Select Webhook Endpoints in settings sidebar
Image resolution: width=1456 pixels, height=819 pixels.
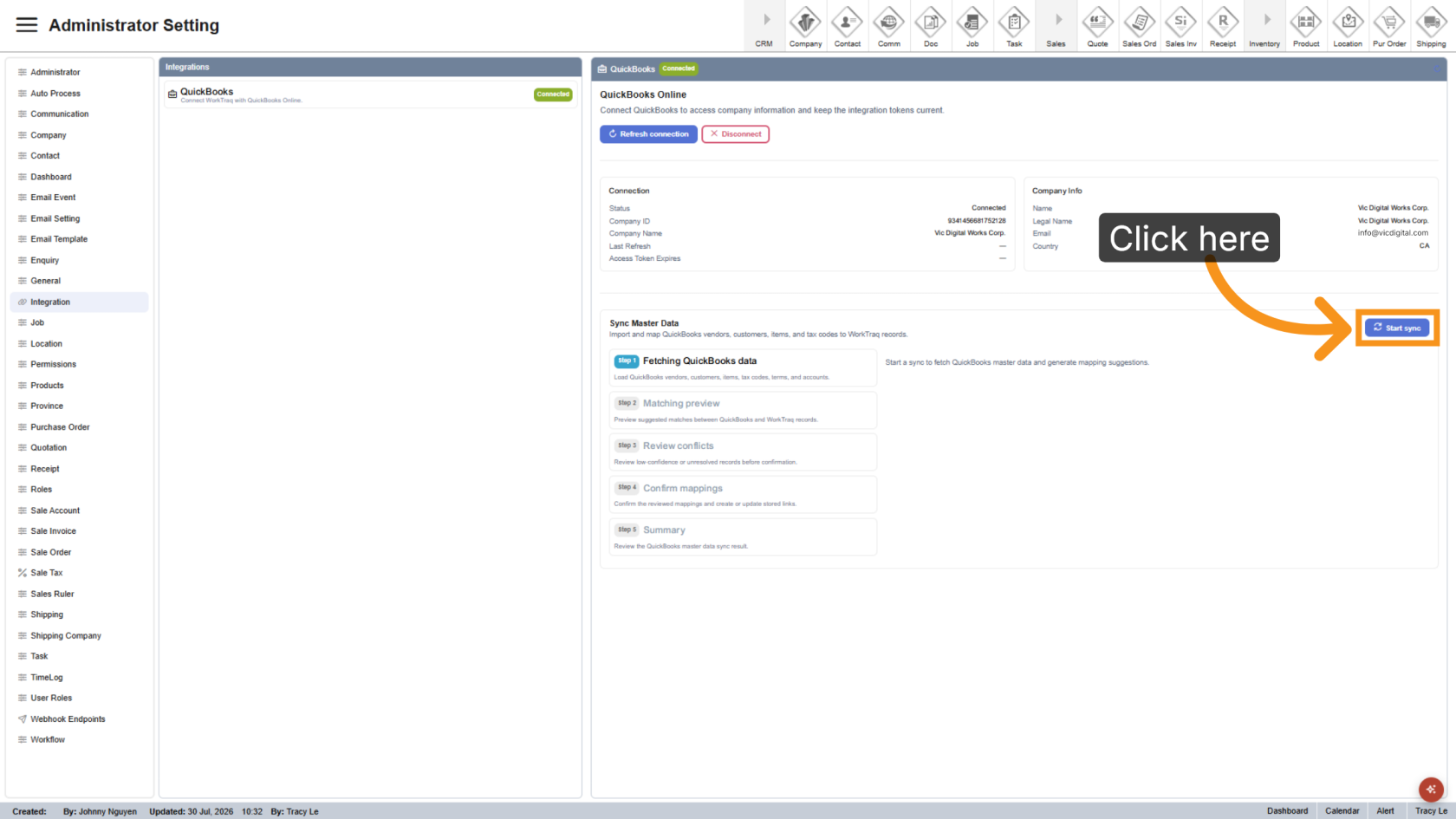pos(79,718)
